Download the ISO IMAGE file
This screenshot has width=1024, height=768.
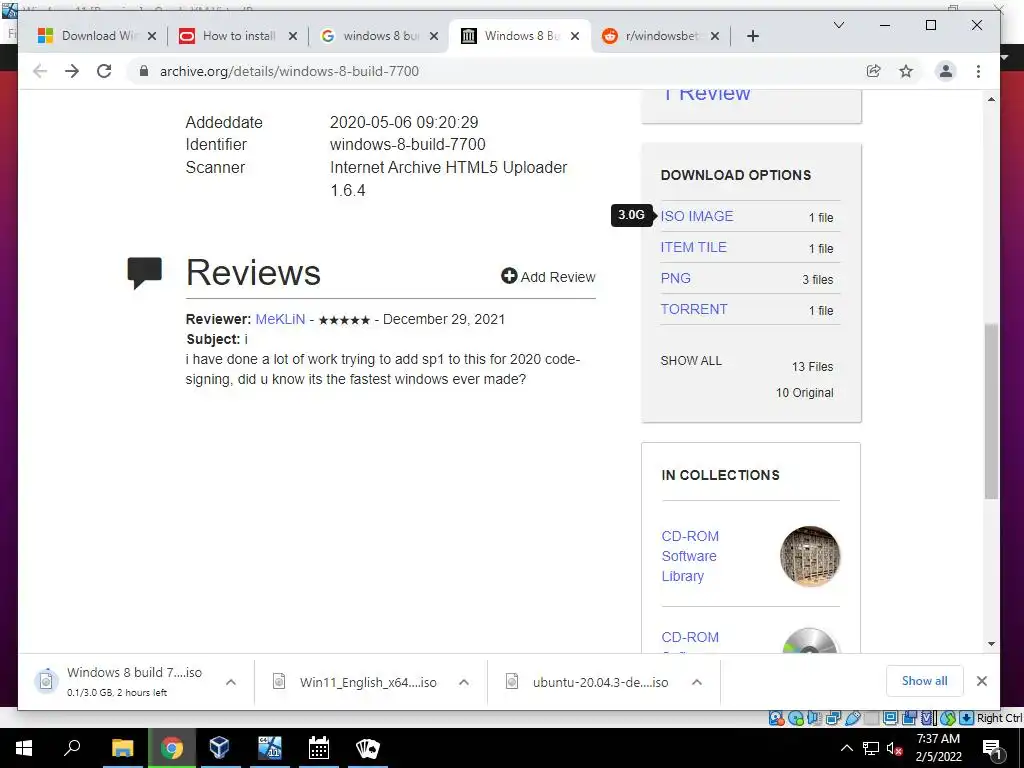(x=697, y=216)
